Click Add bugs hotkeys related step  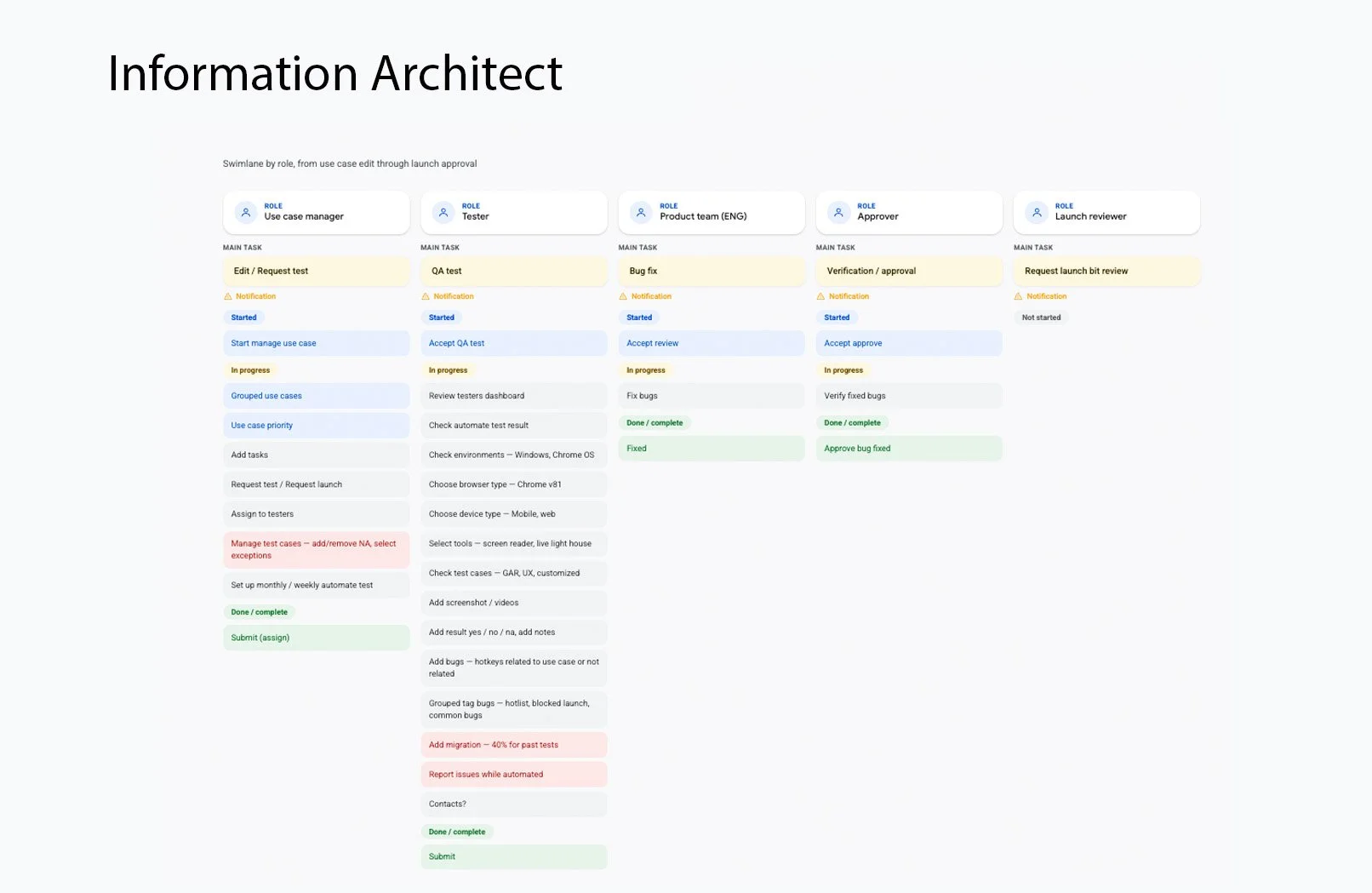click(514, 667)
